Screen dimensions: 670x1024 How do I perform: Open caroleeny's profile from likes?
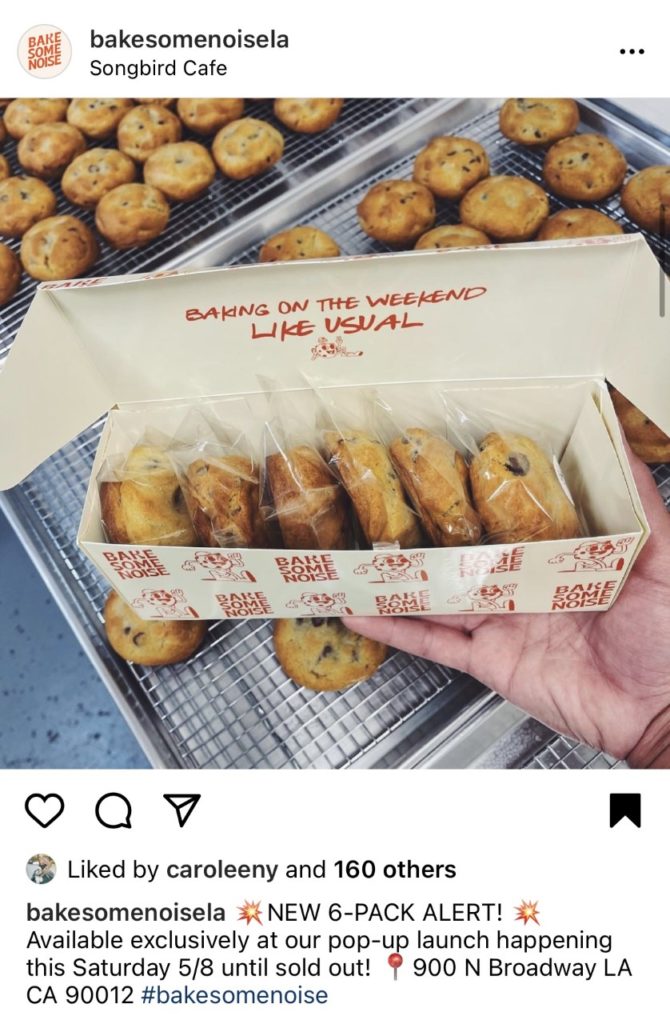tap(222, 870)
